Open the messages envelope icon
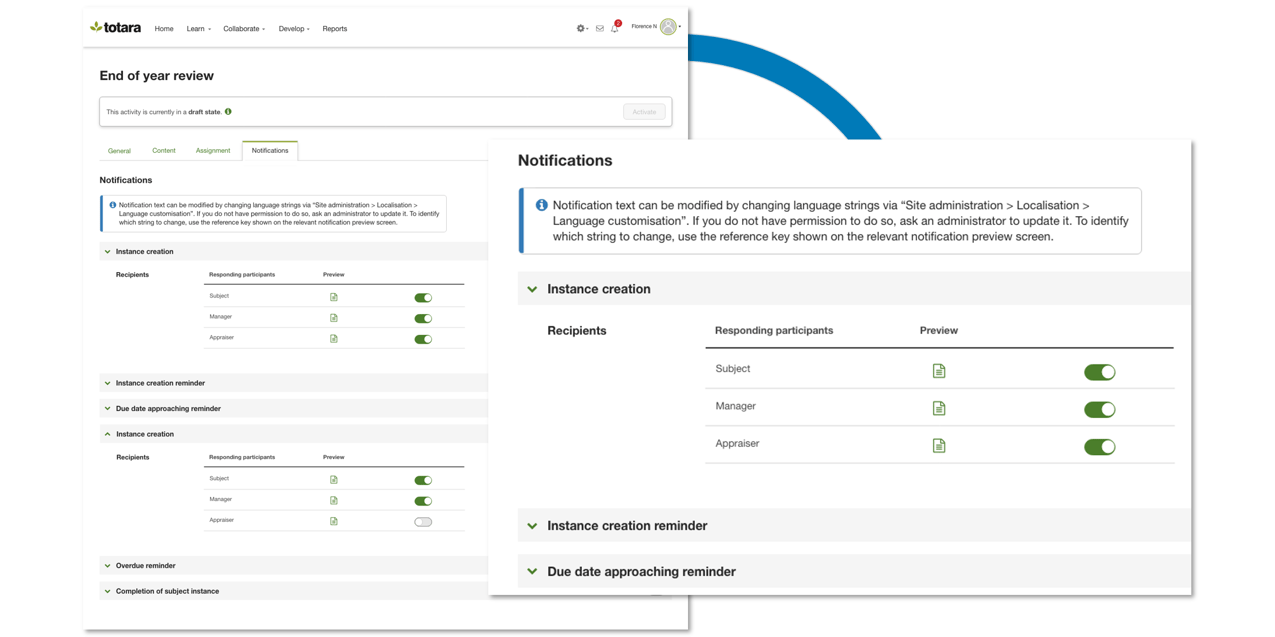This screenshot has width=1275, height=637. pos(599,28)
